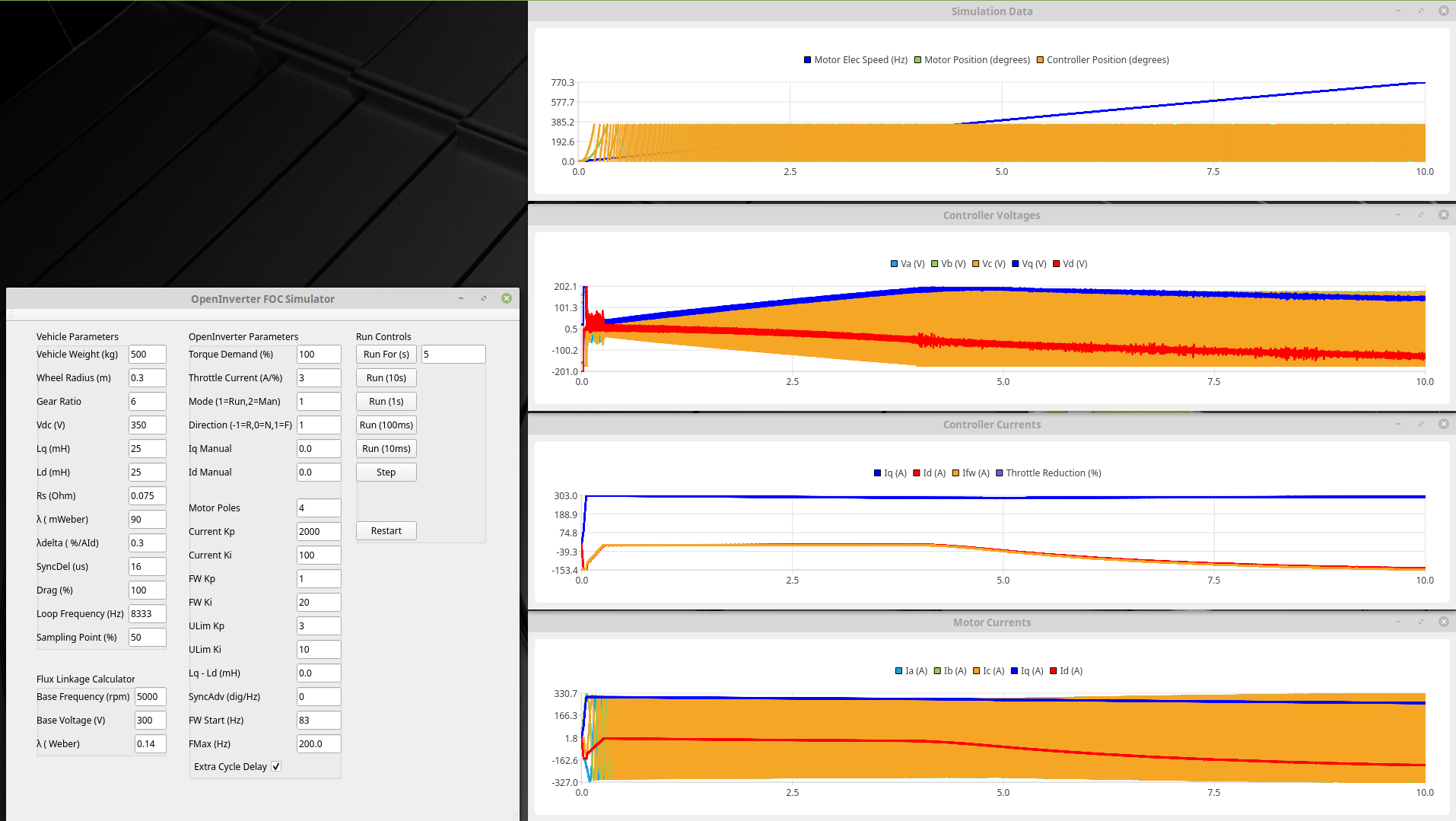The width and height of the screenshot is (1456, 821).
Task: Select the Torque Demand (%) field
Action: tap(318, 355)
